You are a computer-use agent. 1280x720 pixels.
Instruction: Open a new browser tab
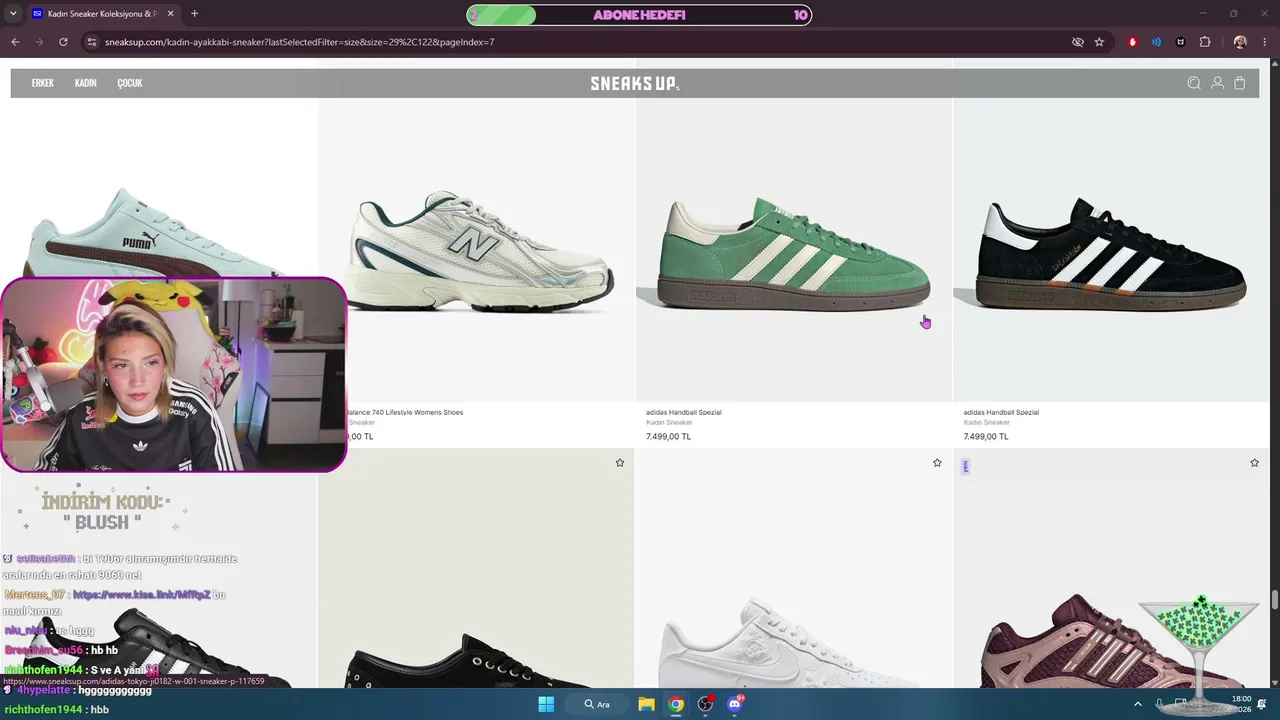coord(194,14)
